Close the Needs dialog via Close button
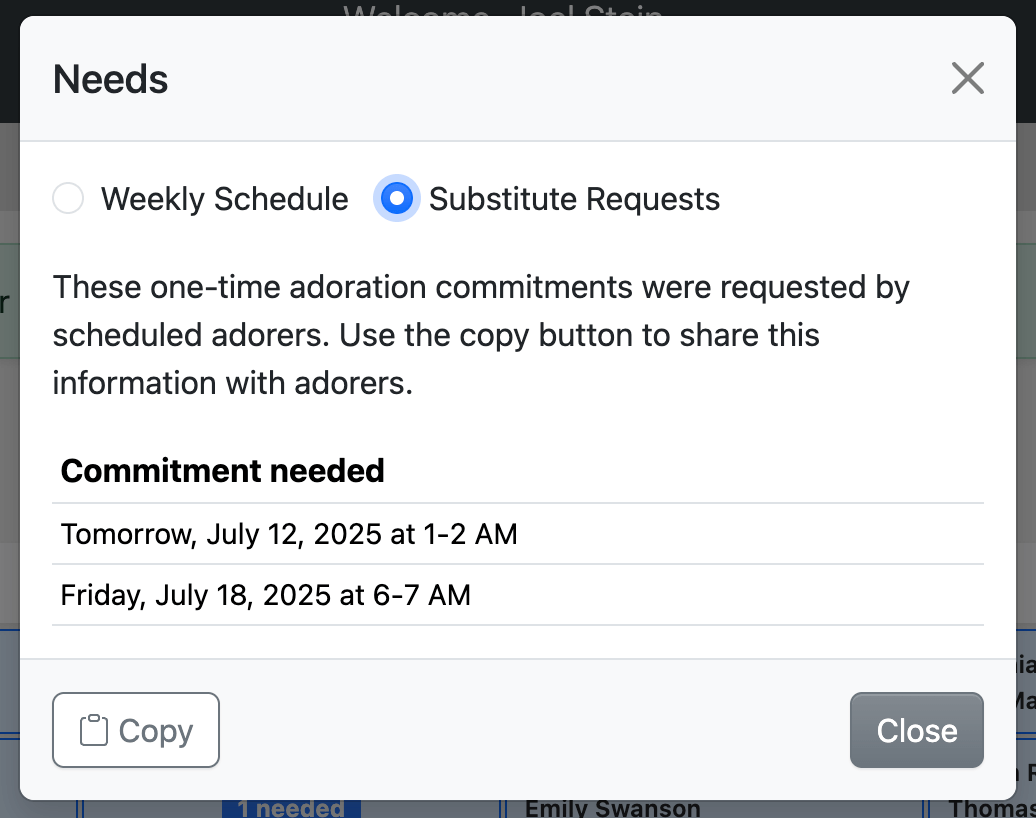The image size is (1036, 818). (x=916, y=730)
